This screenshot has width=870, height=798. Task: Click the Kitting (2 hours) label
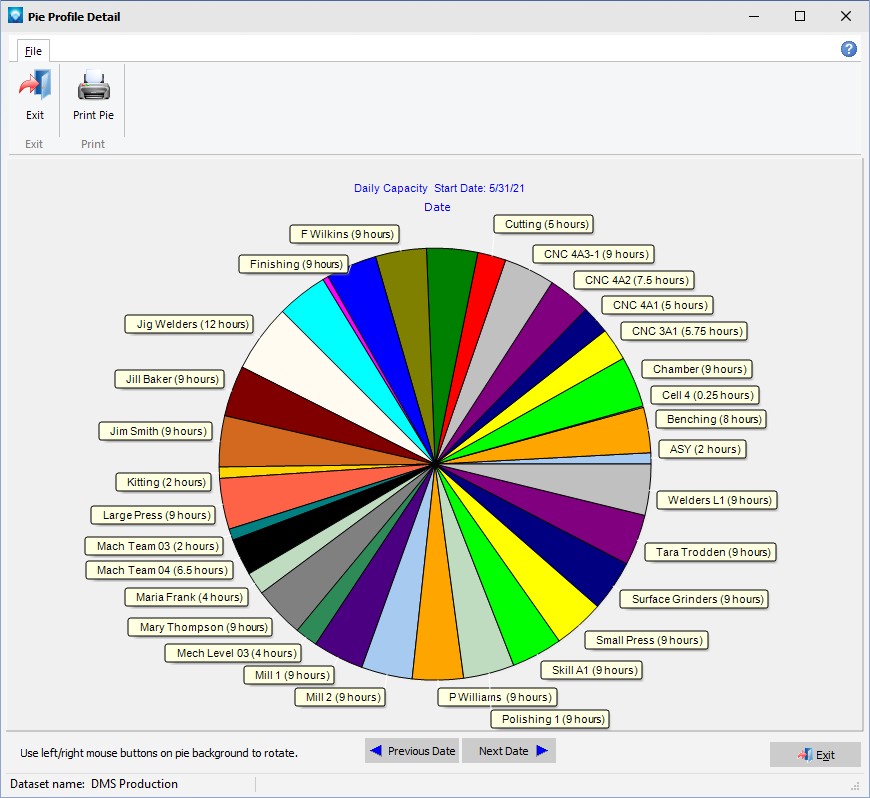166,482
